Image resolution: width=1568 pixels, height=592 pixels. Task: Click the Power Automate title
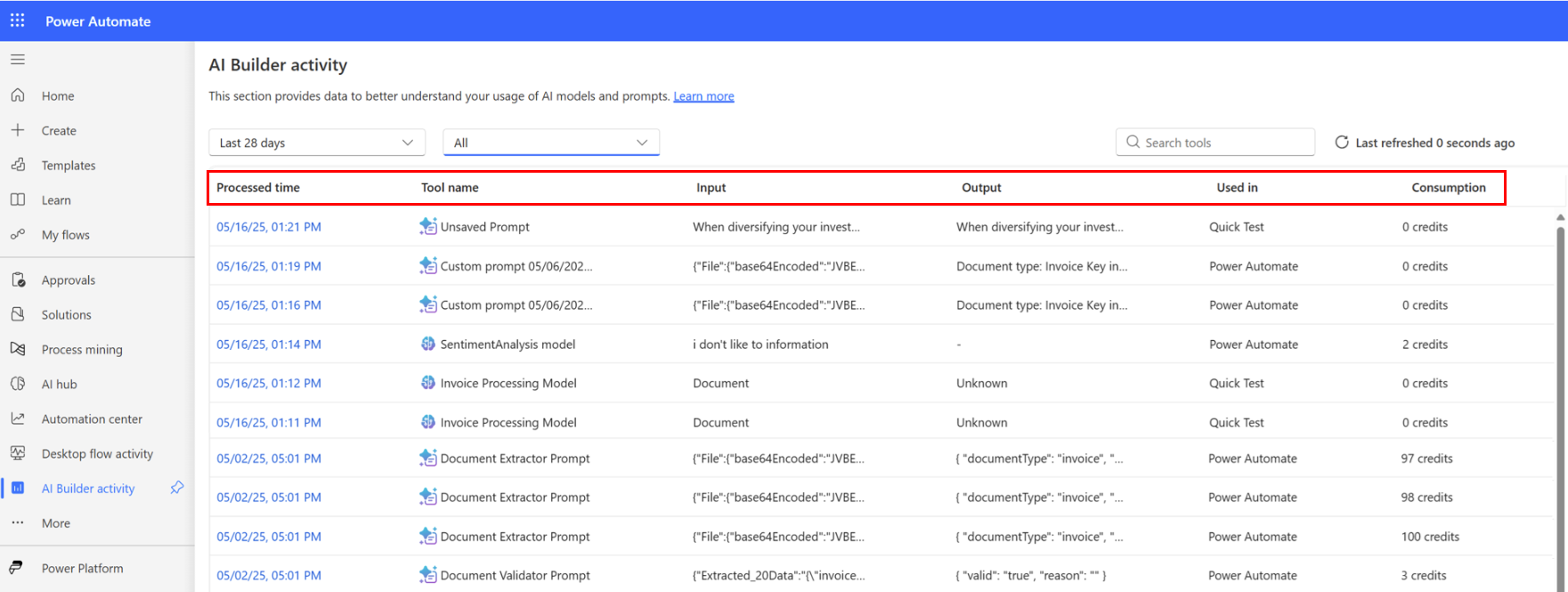click(x=98, y=21)
